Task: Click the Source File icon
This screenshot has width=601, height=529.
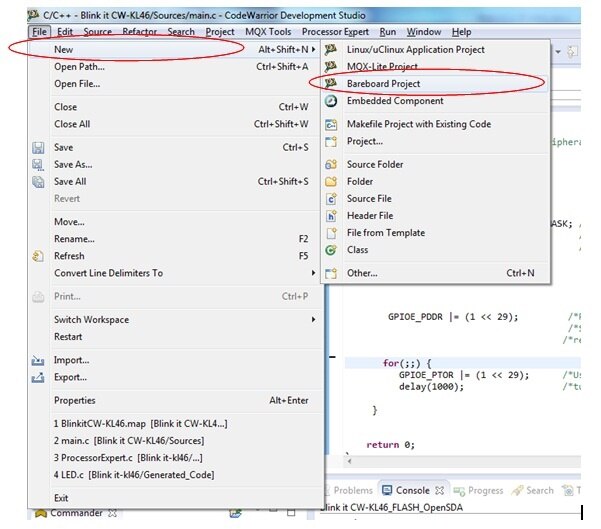Action: tap(330, 199)
